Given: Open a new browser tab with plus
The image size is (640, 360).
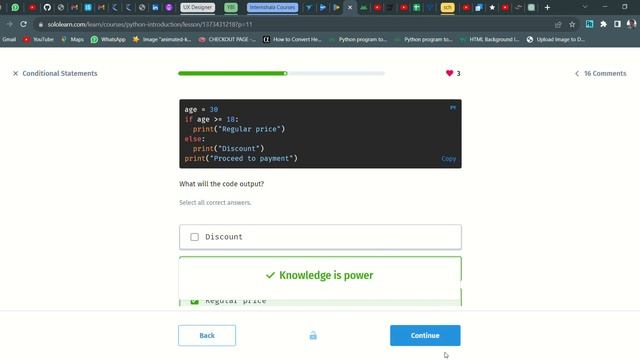Looking at the screenshot, I should point(547,7).
